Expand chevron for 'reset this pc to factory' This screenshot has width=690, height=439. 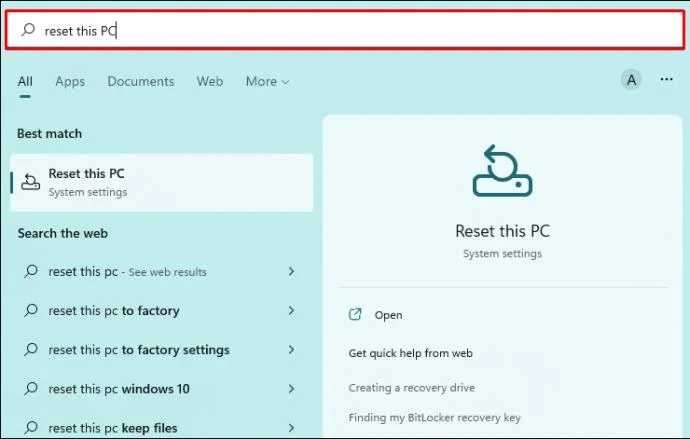tap(291, 311)
